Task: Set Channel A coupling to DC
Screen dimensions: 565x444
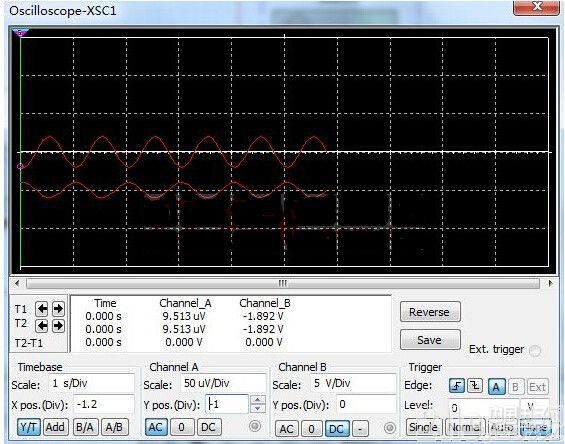Action: tap(208, 427)
